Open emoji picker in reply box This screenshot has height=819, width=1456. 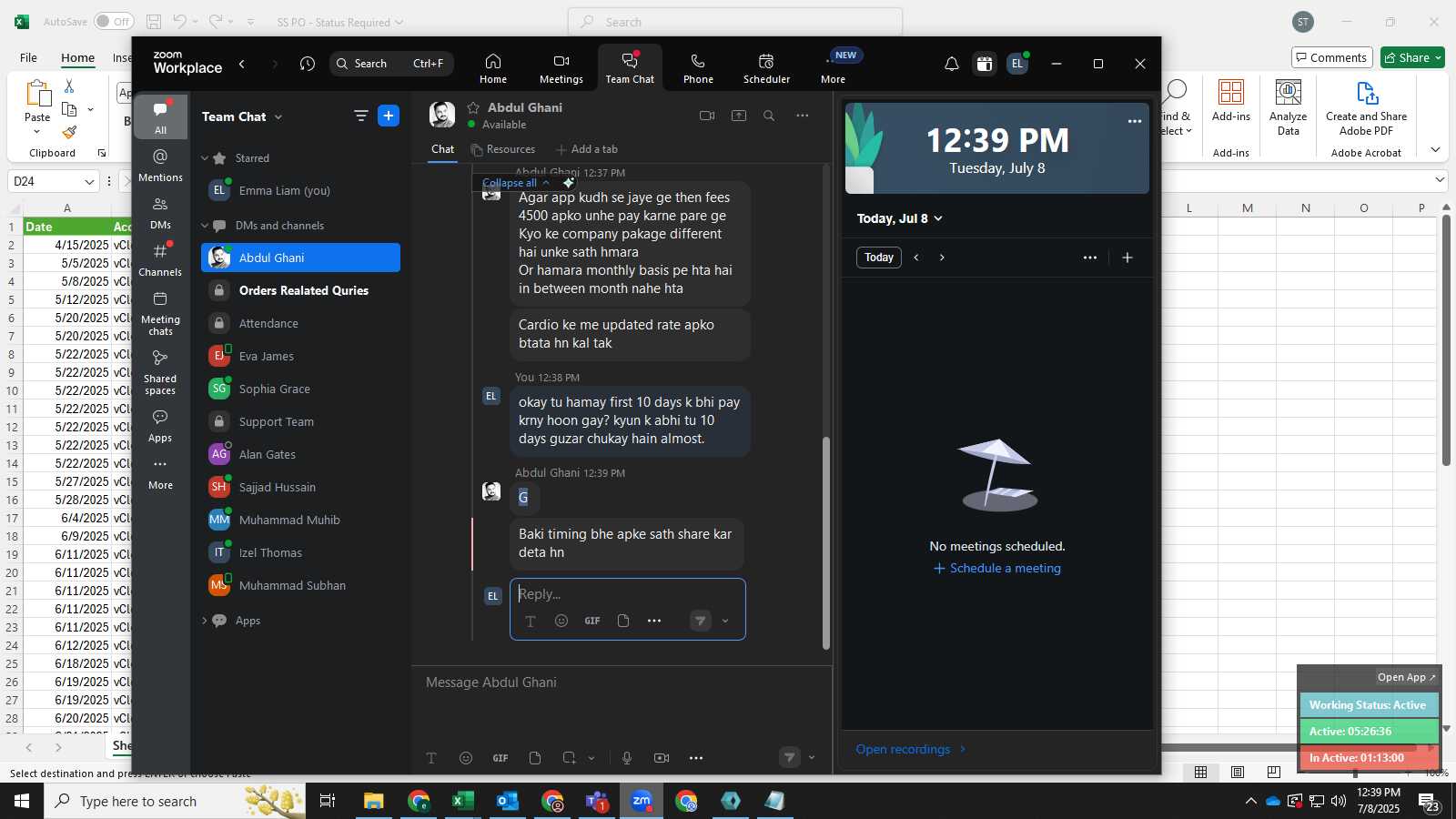tap(561, 621)
